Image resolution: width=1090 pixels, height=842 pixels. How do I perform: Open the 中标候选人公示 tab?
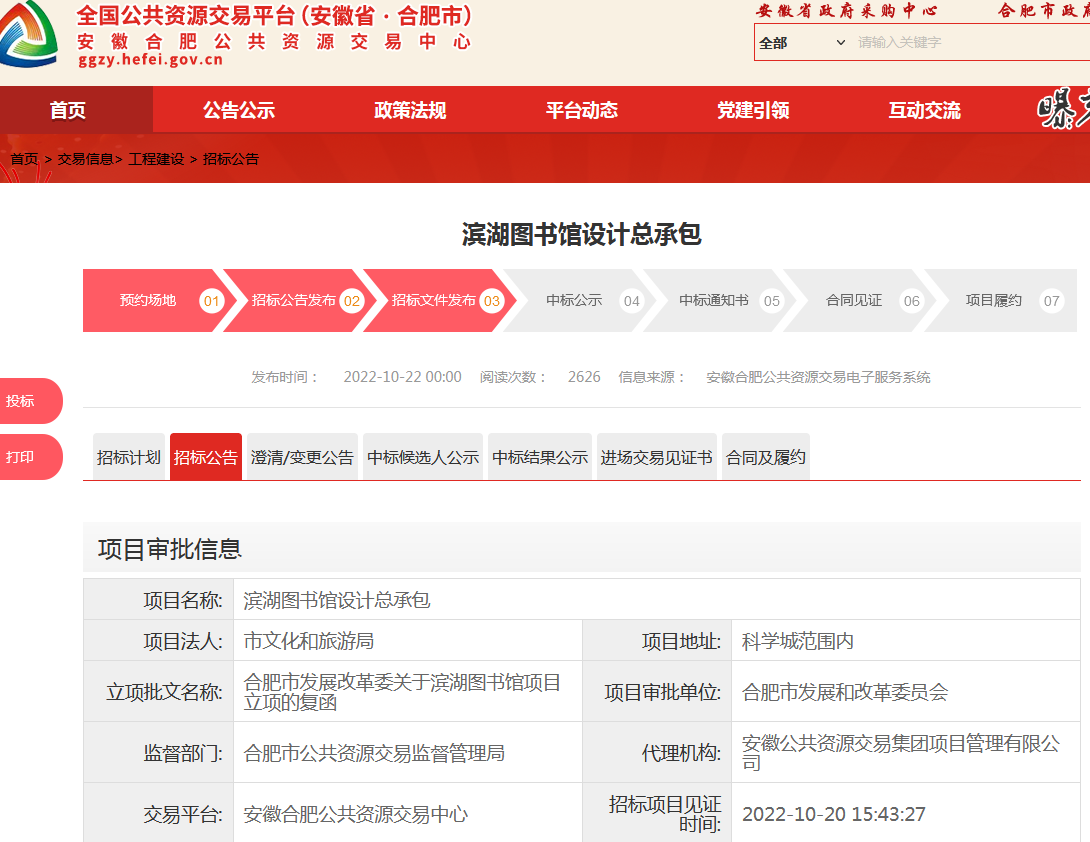tap(423, 457)
